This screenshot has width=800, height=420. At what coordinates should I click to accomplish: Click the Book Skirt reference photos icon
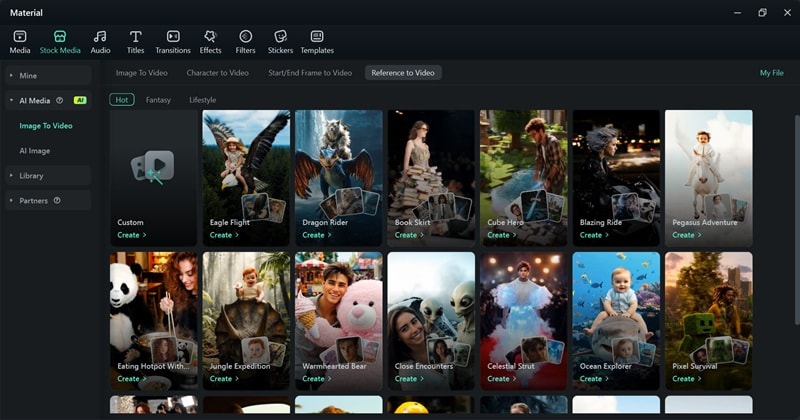coord(442,208)
